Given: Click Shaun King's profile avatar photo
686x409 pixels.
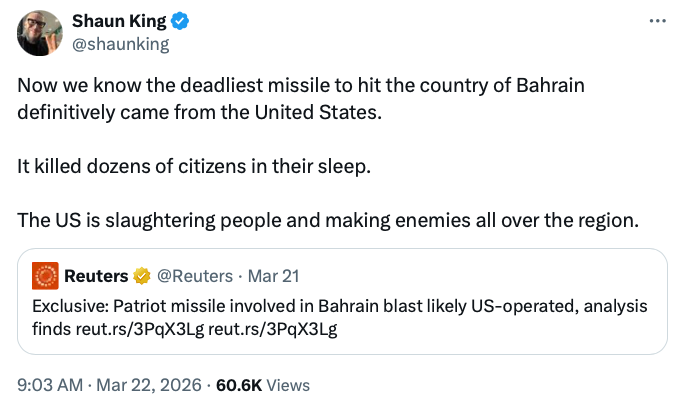Looking at the screenshot, I should pos(40,33).
